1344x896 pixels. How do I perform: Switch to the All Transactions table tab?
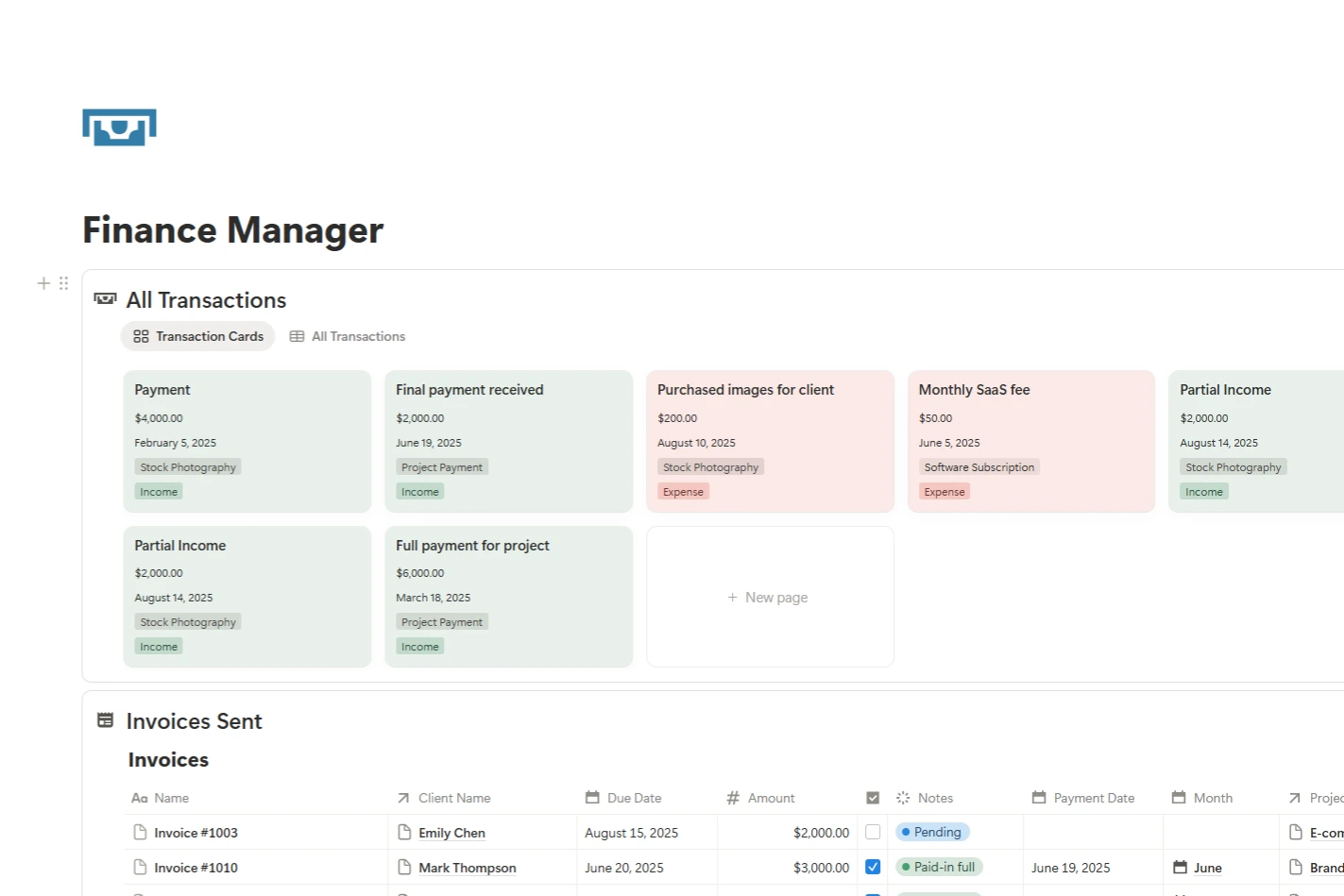click(348, 336)
